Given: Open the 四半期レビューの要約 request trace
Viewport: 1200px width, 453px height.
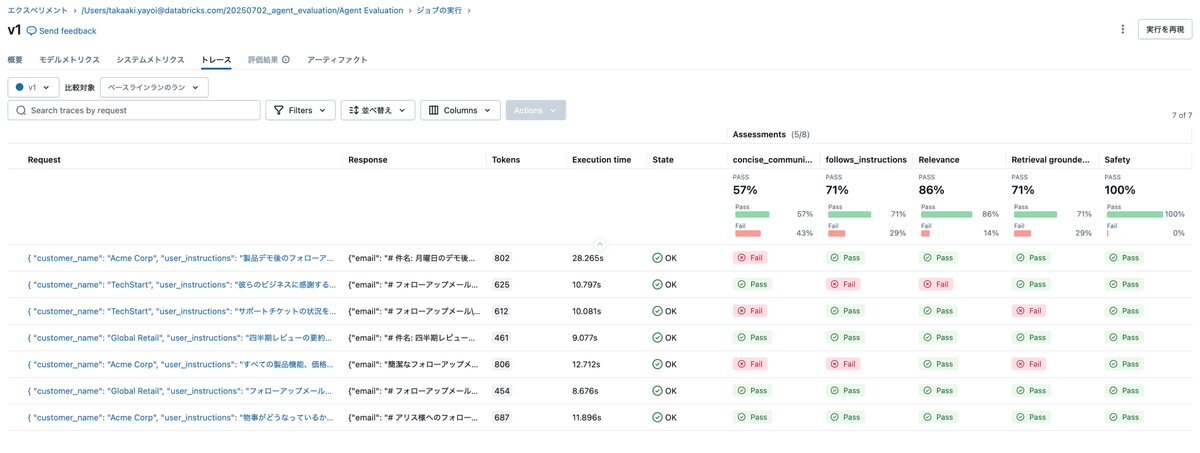Looking at the screenshot, I should 180,337.
